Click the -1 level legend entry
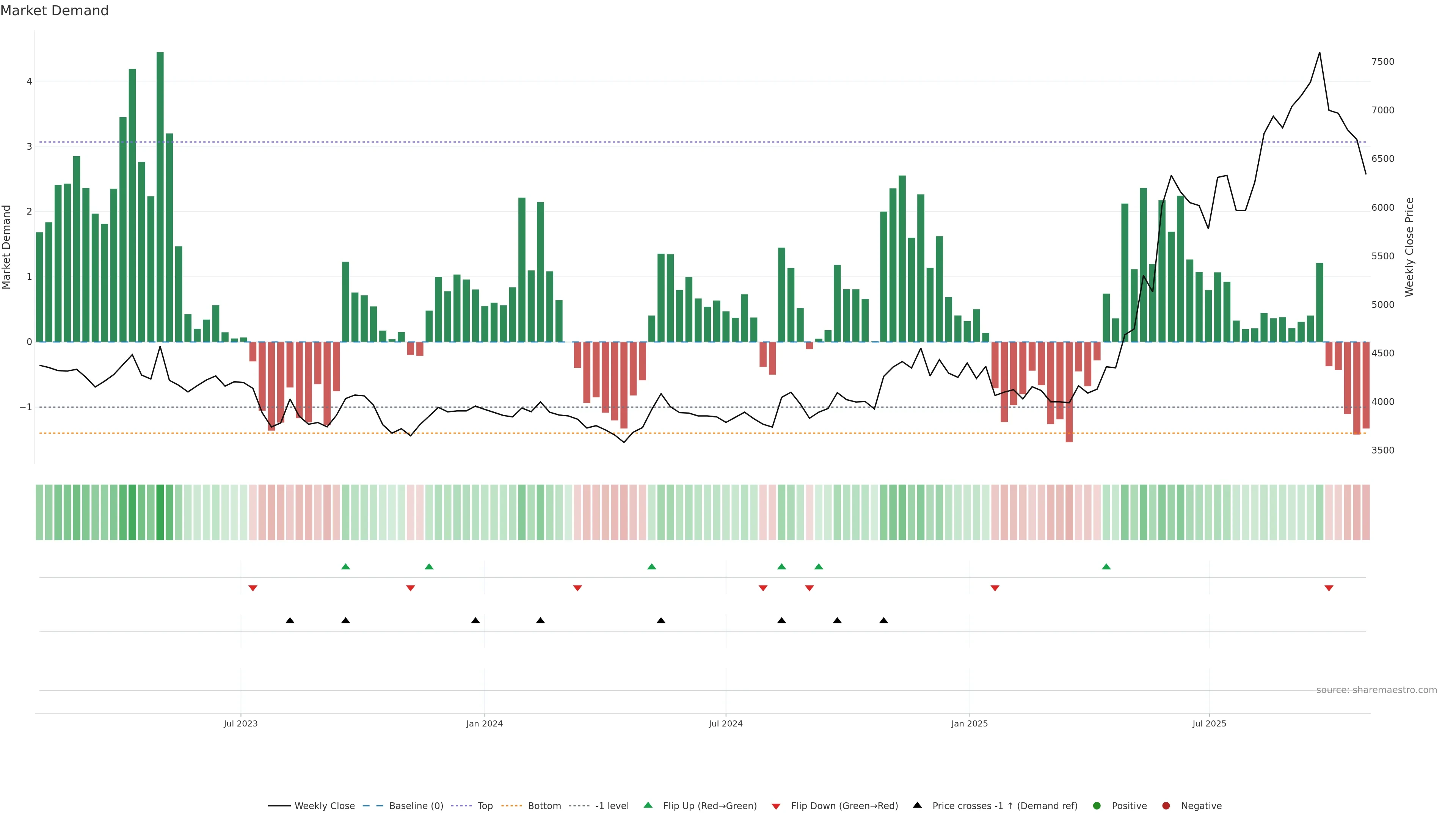 pyautogui.click(x=612, y=806)
